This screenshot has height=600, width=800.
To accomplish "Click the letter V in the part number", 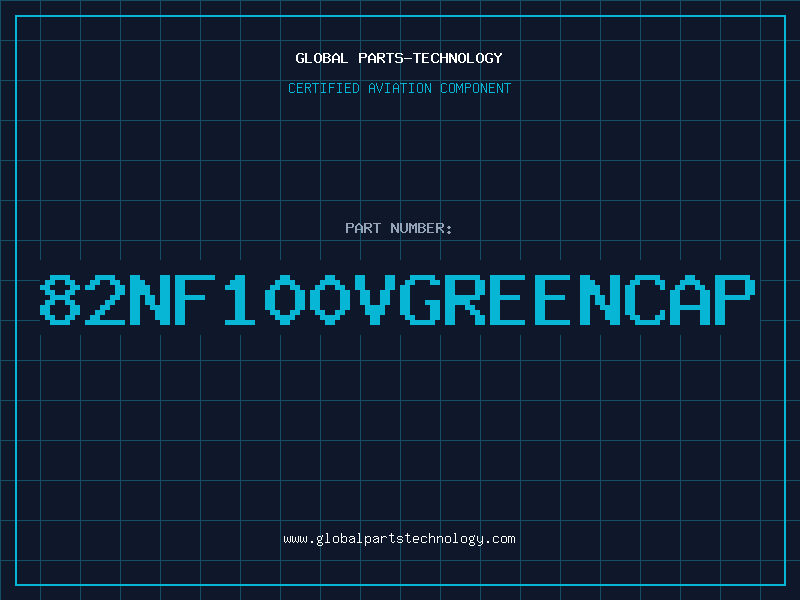I will 376,300.
